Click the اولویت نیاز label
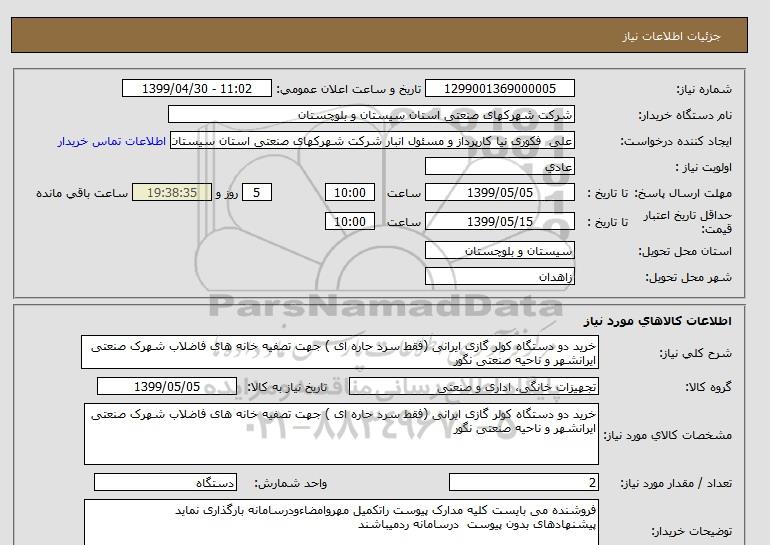Screen dimensions: 770x545 coord(704,167)
